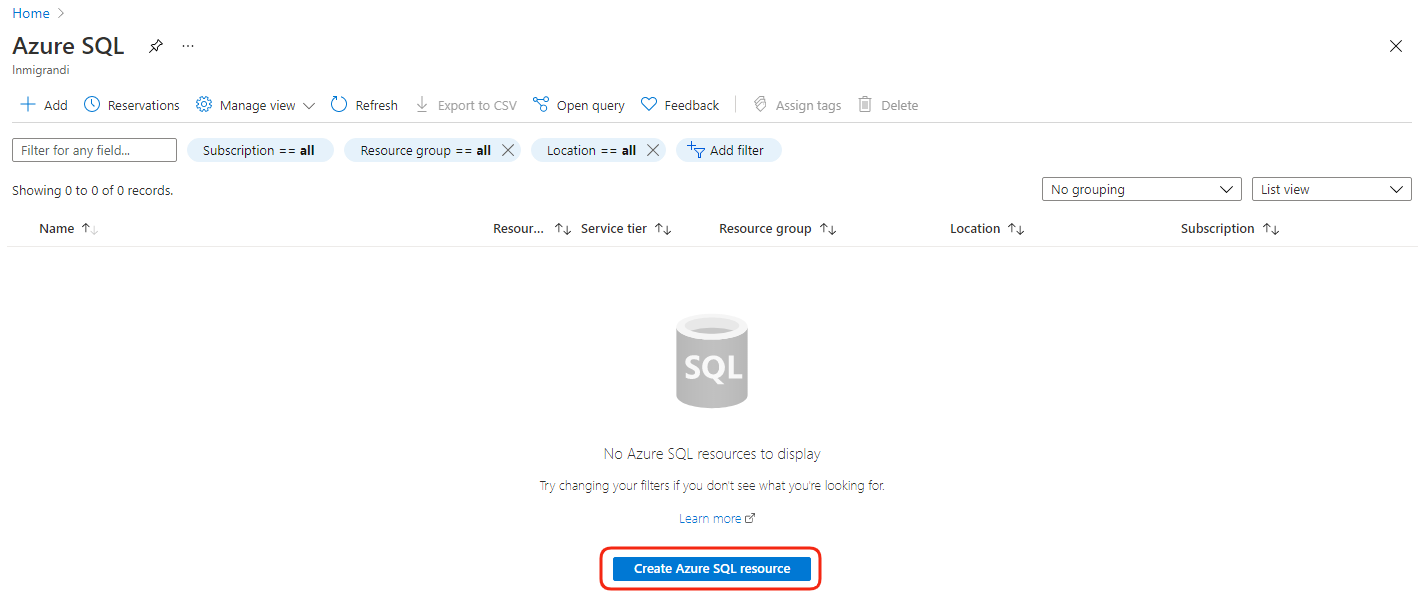
Task: Sort by the Service tier column
Action: tap(626, 229)
